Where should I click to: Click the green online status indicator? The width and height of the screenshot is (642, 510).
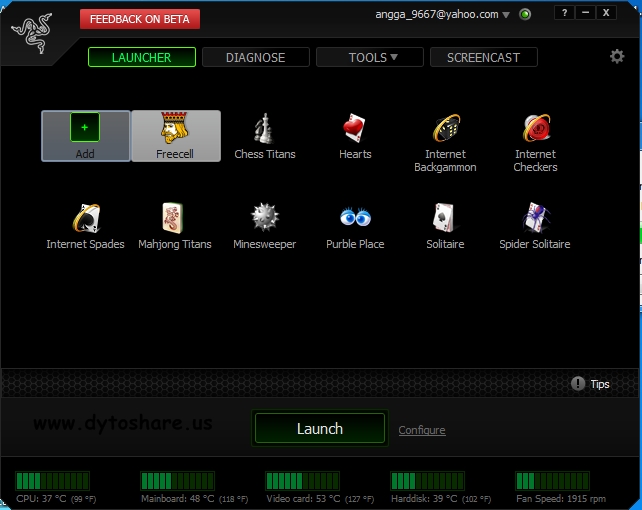pos(525,15)
